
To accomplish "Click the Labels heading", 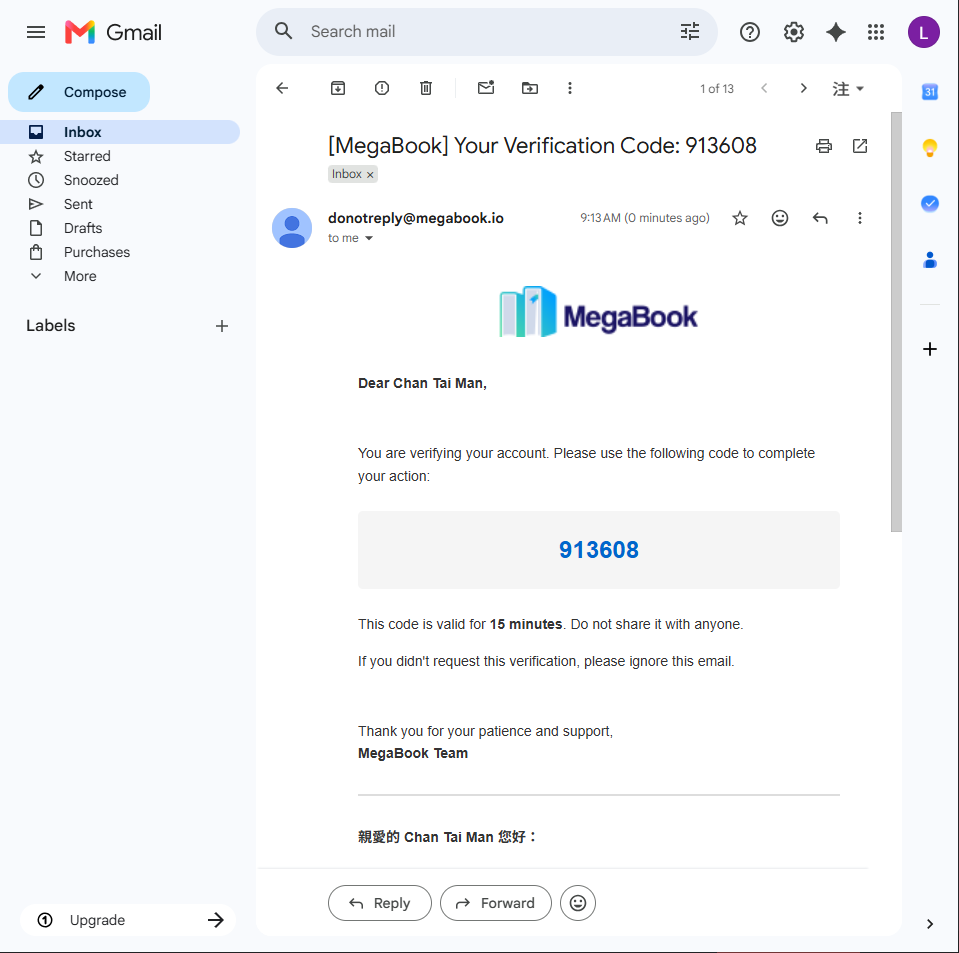I will pos(51,325).
